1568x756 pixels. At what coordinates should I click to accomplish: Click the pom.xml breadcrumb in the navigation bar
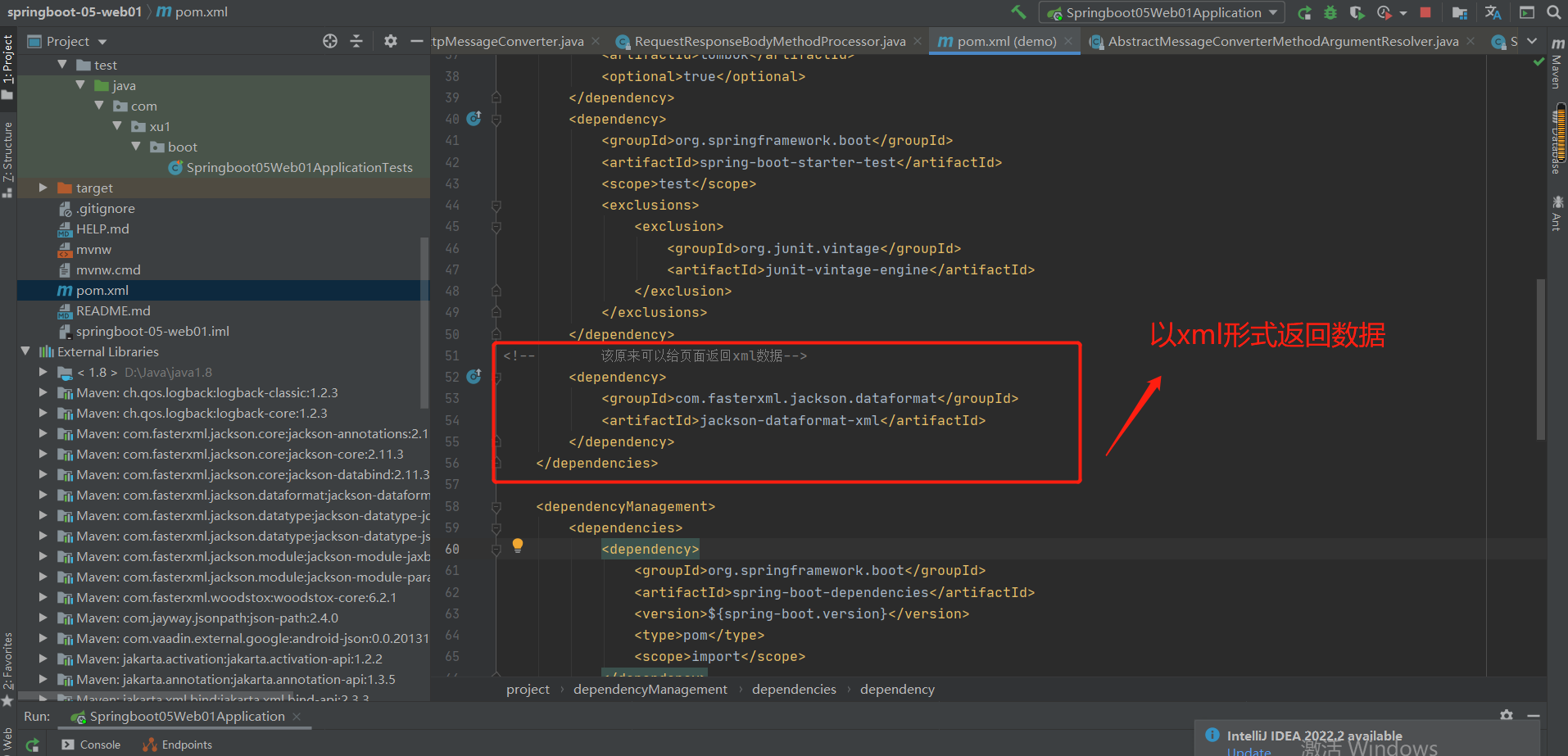(x=193, y=12)
